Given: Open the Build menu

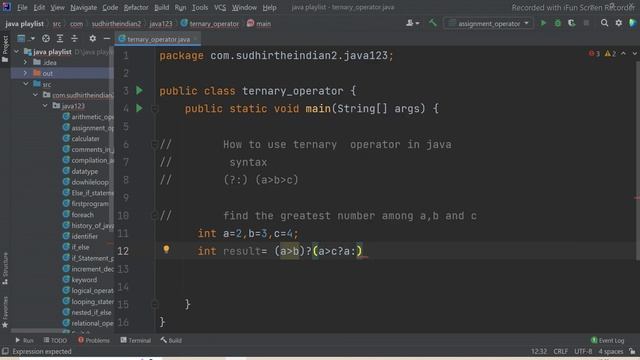Looking at the screenshot, I should (x=162, y=7).
